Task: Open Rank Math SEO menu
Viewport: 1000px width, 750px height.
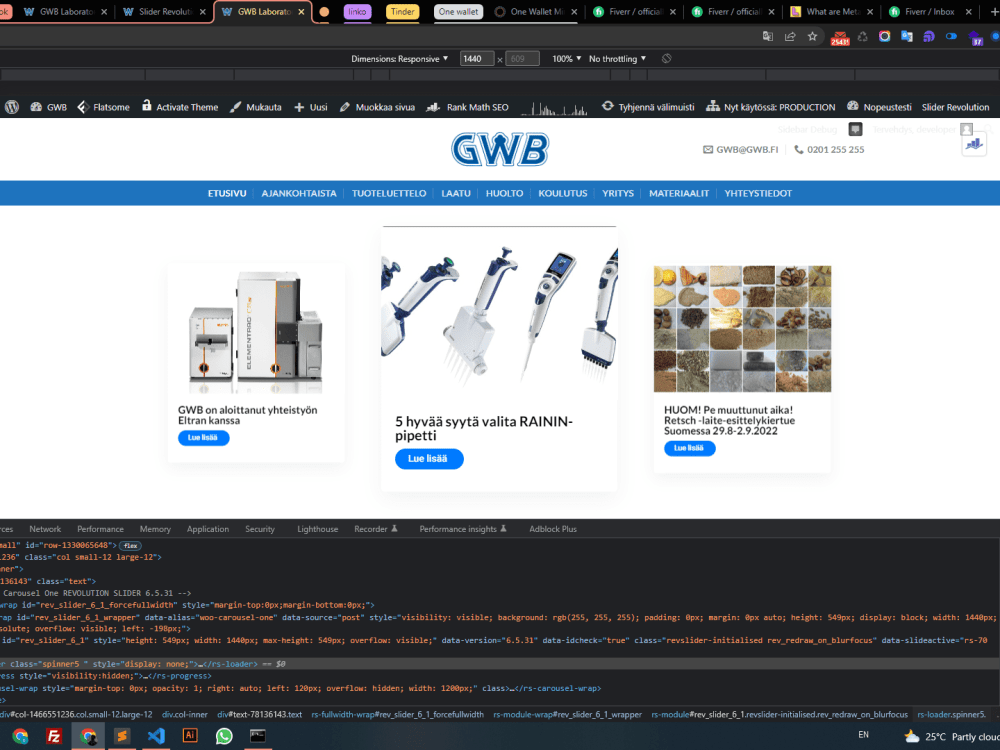Action: 467,107
